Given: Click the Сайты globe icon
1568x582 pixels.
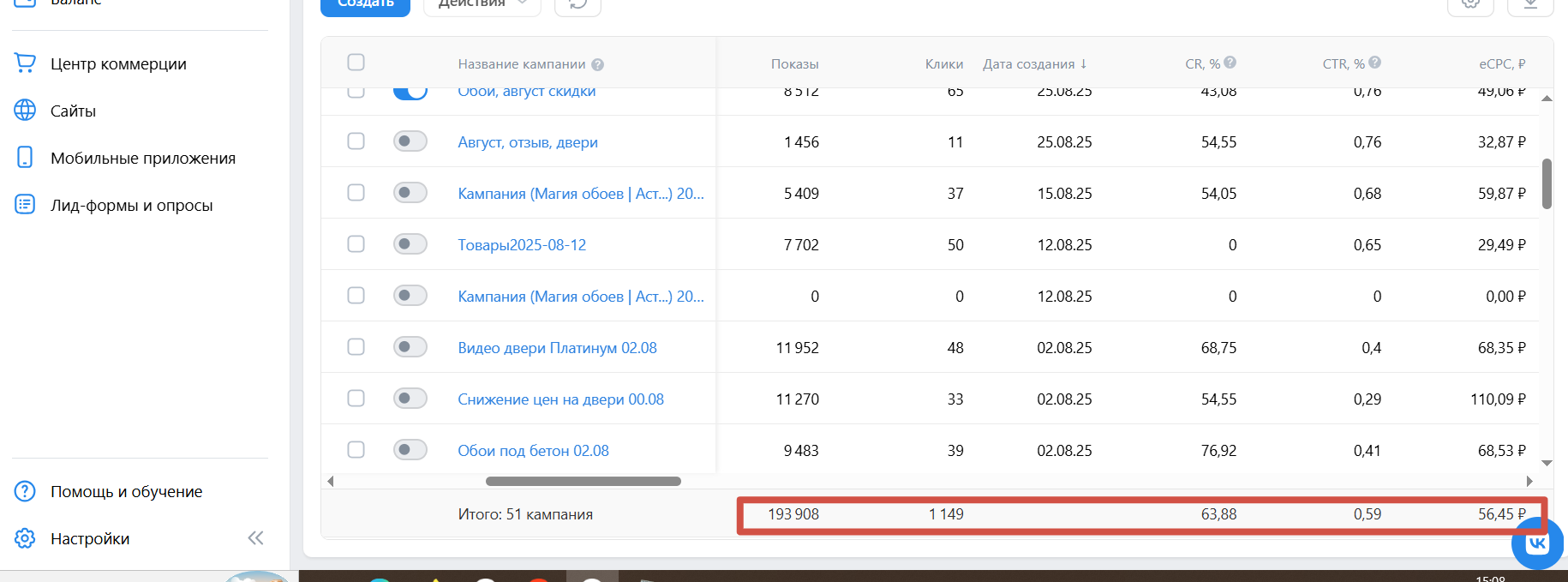Looking at the screenshot, I should pos(26,110).
